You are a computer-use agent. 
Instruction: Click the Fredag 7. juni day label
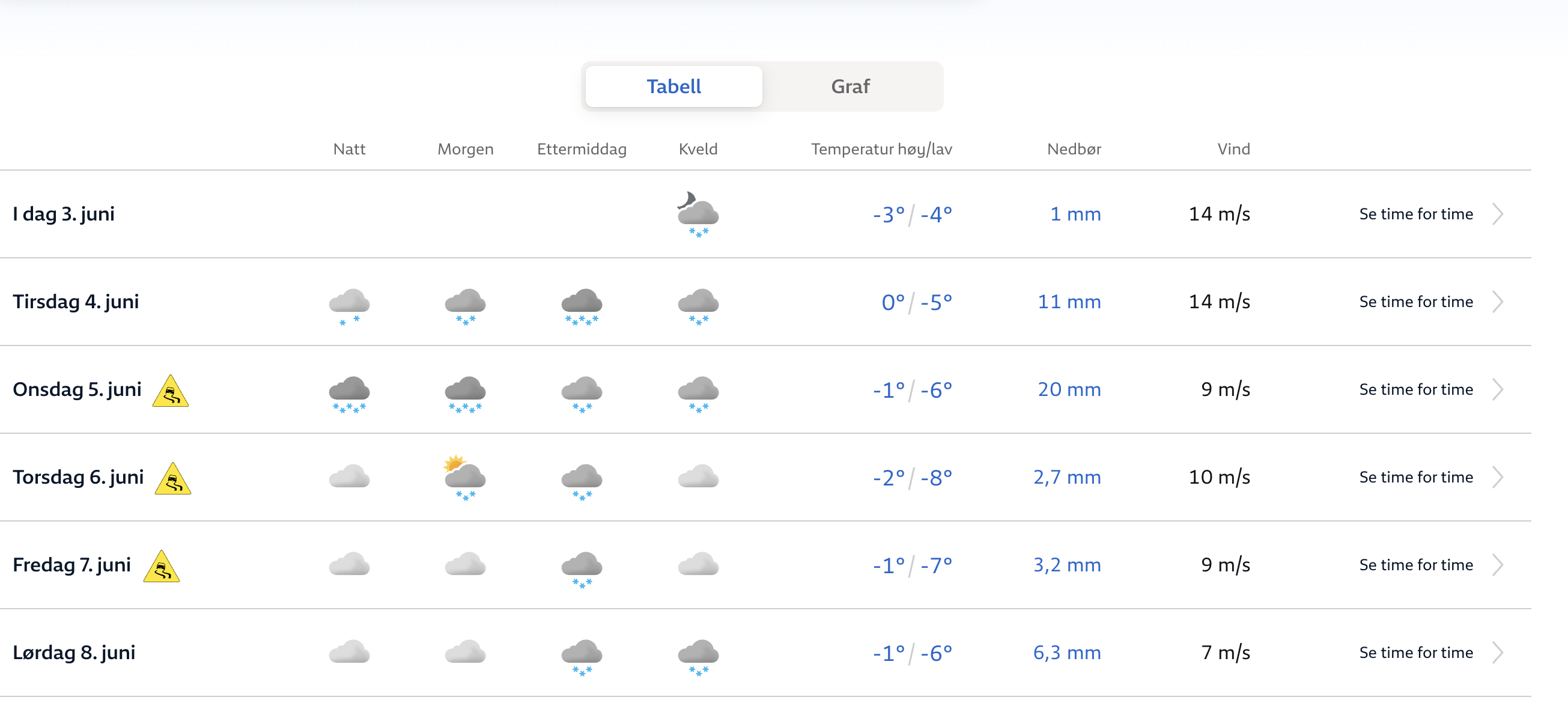(x=72, y=565)
